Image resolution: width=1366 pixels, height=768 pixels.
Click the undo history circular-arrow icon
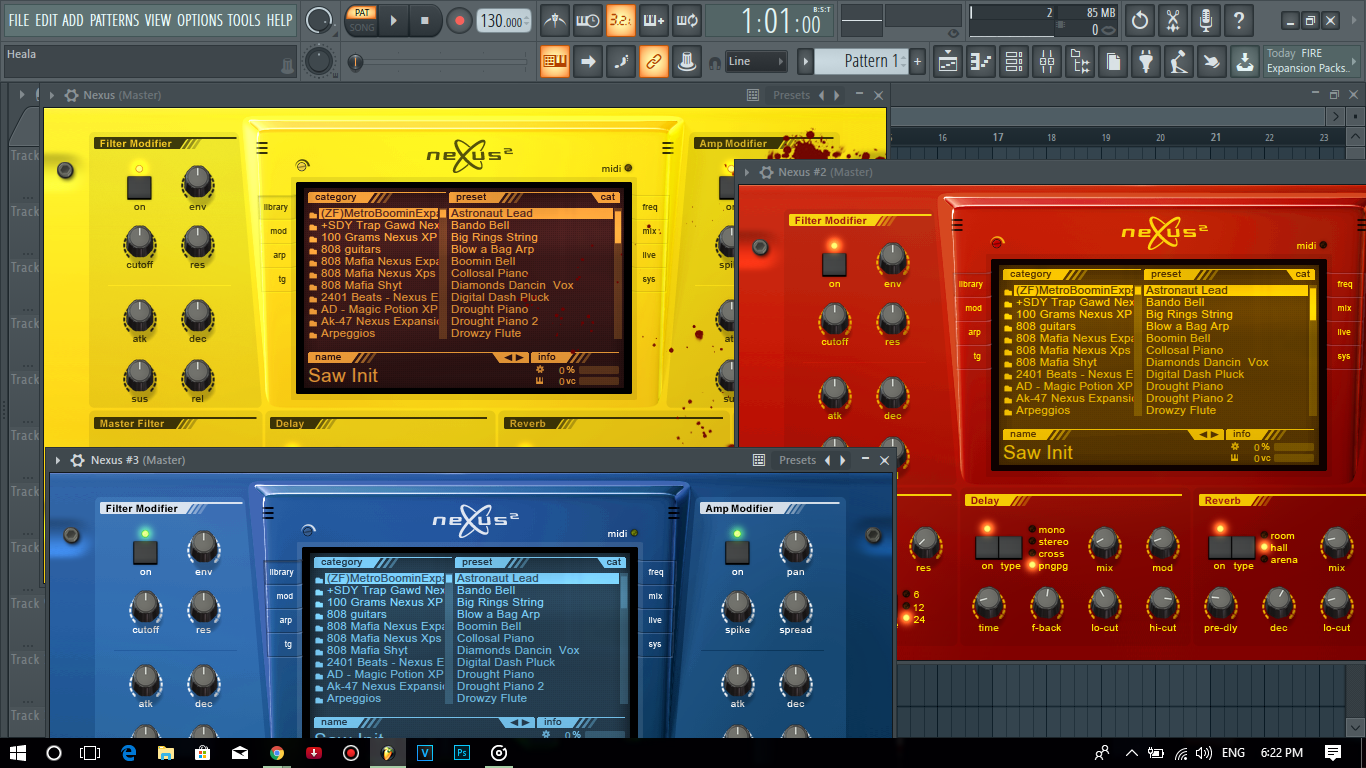(1140, 20)
